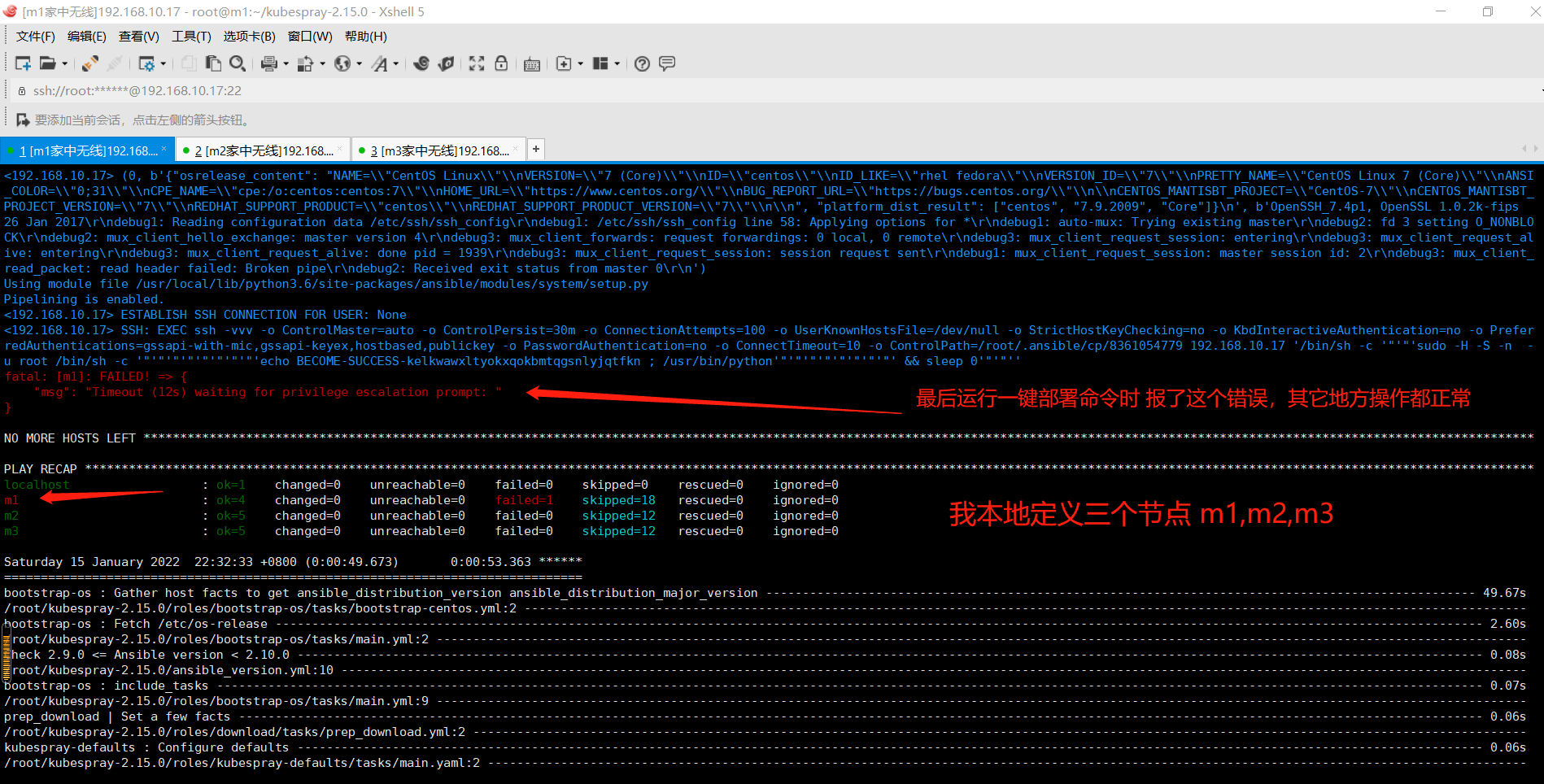This screenshot has height=784, width=1544.
Task: Click the ssh://root address bar field
Action: pyautogui.click(x=137, y=91)
